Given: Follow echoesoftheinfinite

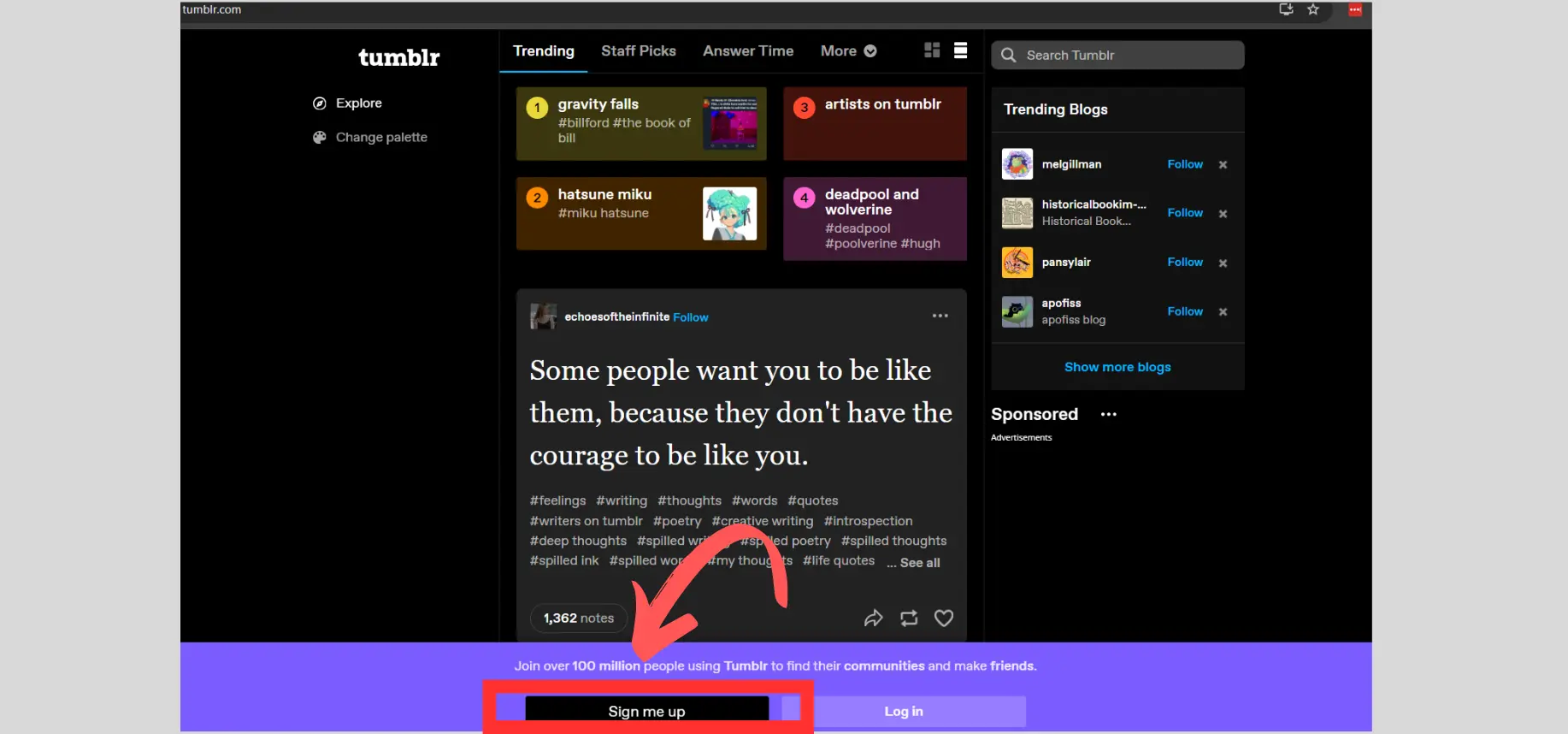Looking at the screenshot, I should point(691,317).
